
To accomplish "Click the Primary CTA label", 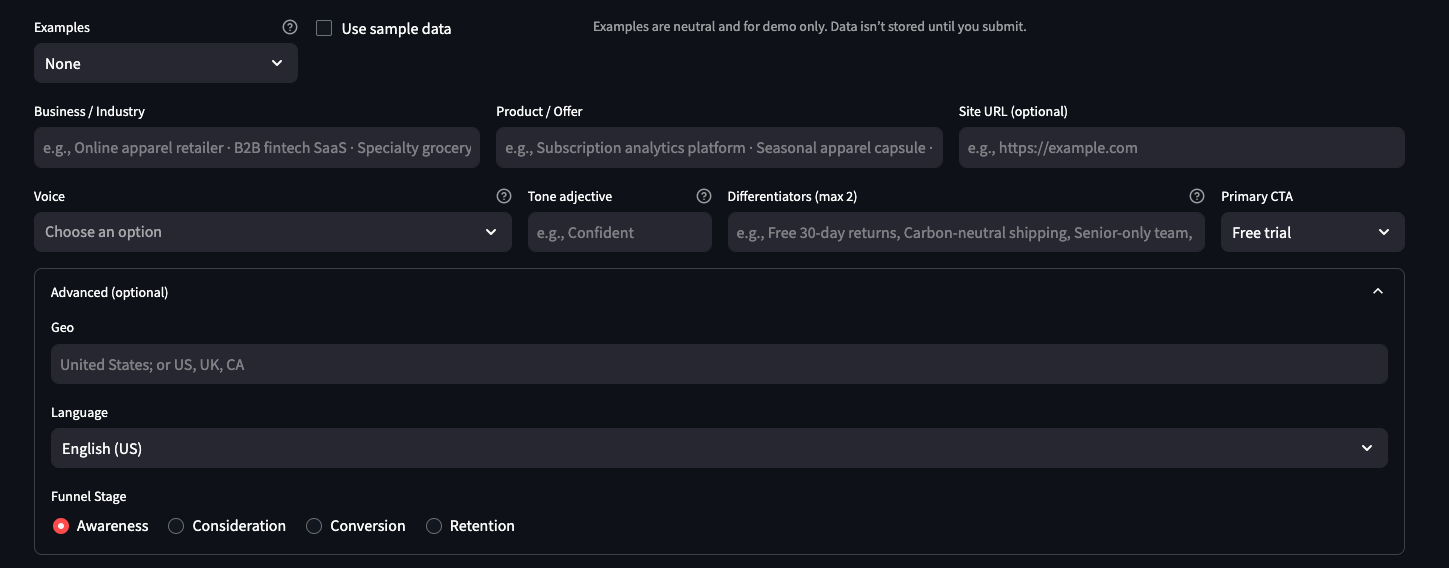I will point(1257,196).
